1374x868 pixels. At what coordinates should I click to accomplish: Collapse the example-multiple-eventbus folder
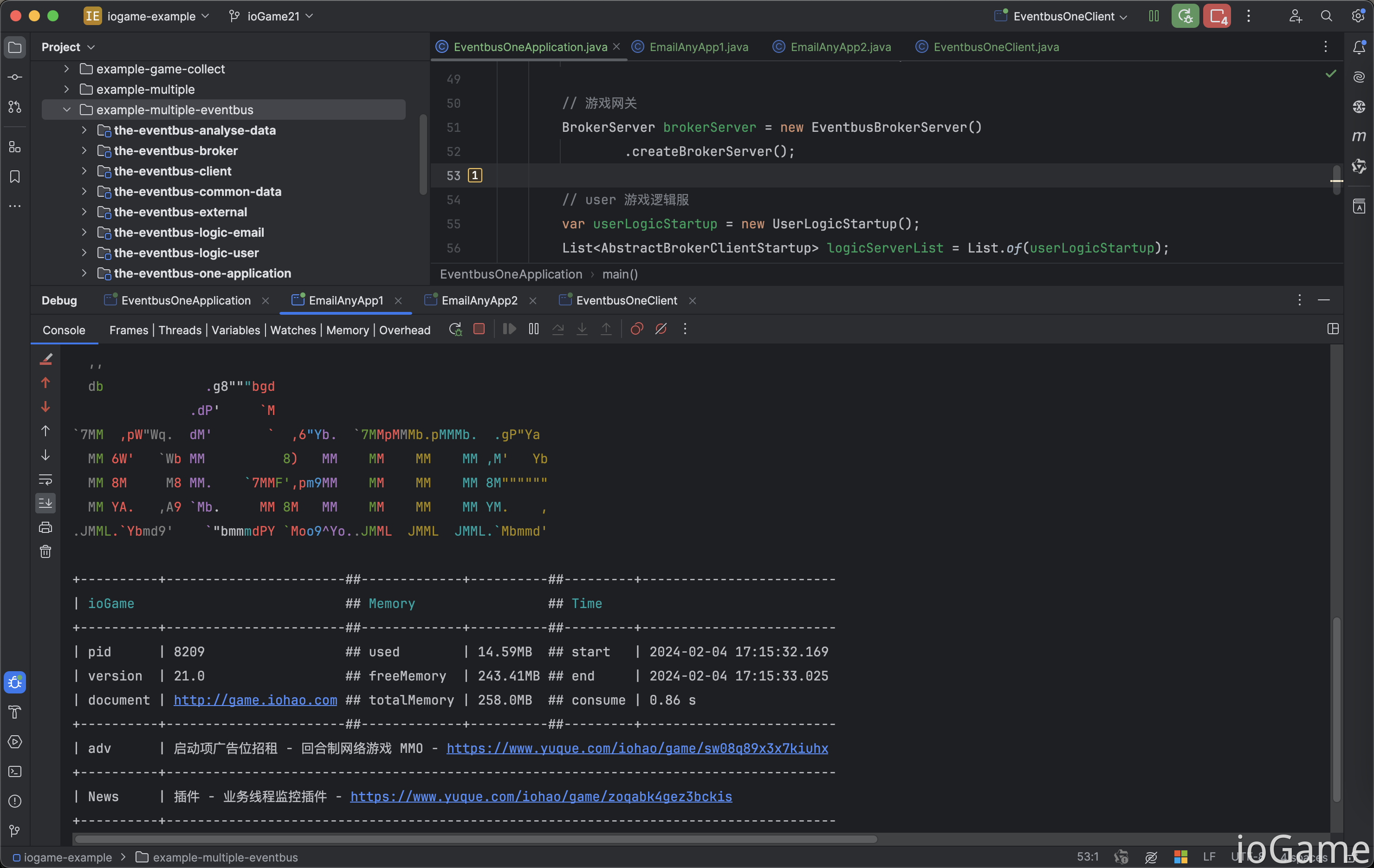coord(66,110)
